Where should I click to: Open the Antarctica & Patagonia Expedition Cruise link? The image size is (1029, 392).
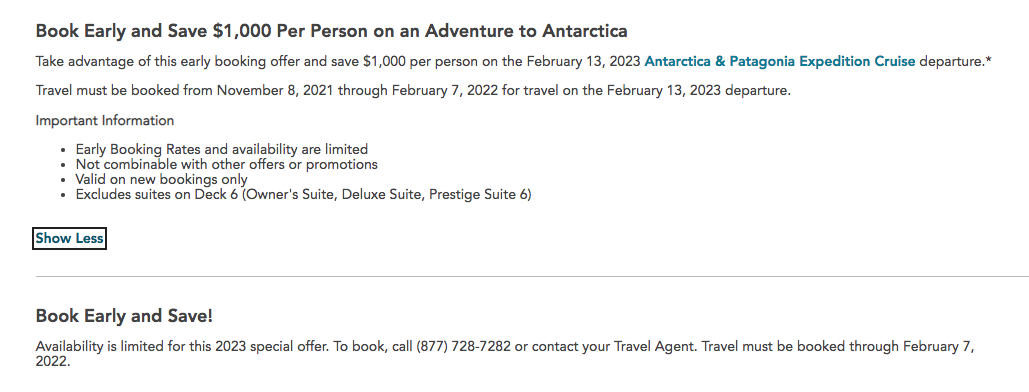click(x=780, y=62)
